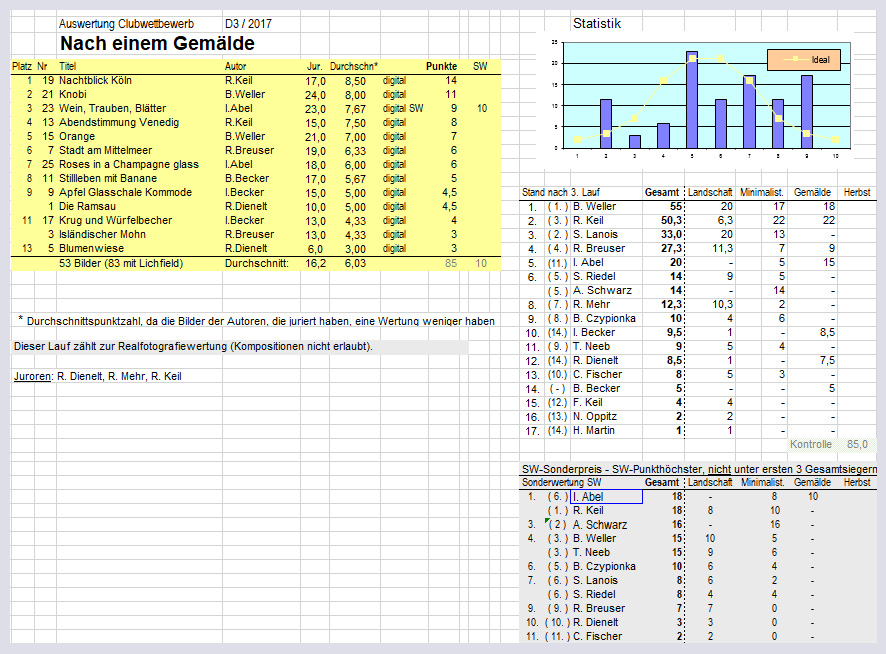Select the "Stillleben mit Banane" cell
This screenshot has height=654, width=886.
click(108, 178)
